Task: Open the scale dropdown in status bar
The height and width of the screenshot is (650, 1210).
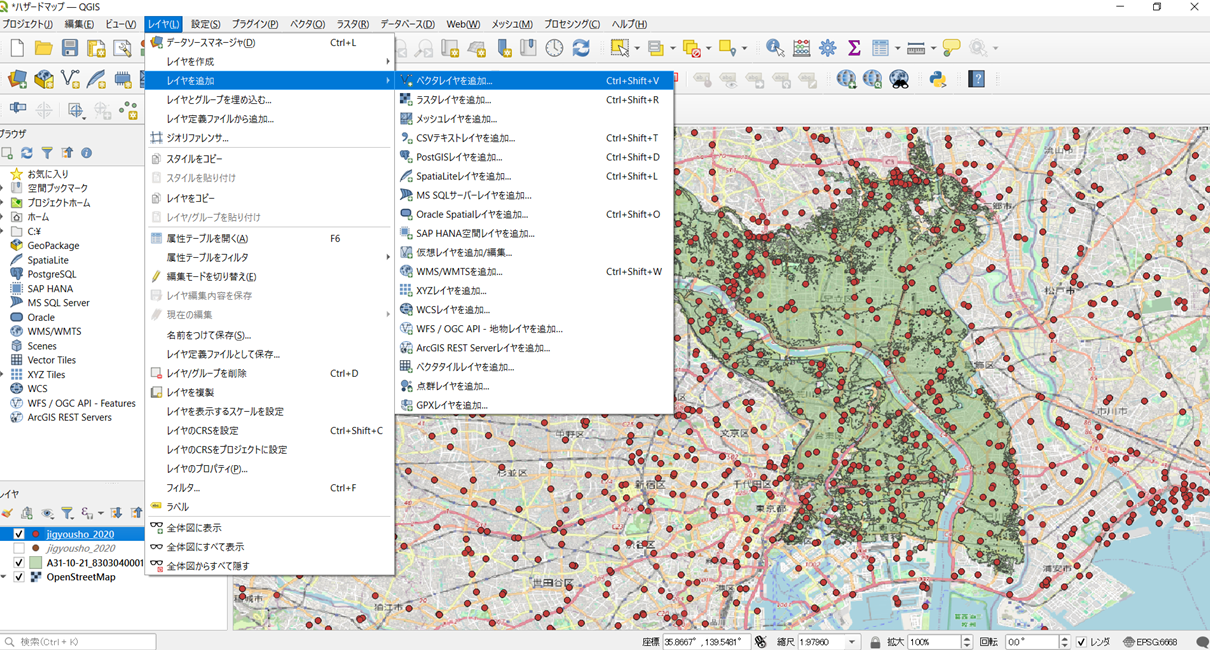Action: click(852, 642)
